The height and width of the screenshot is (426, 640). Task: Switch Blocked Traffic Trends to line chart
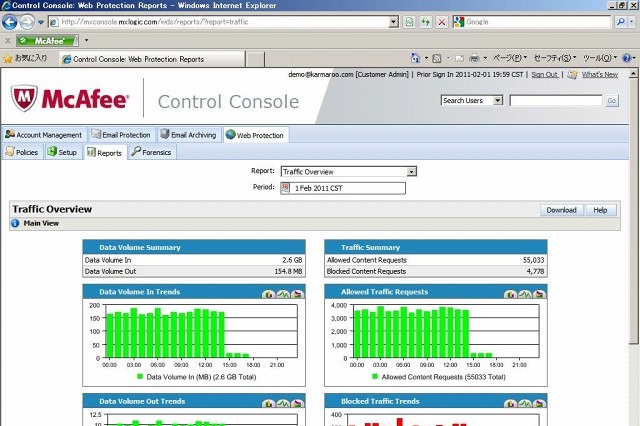tap(525, 403)
